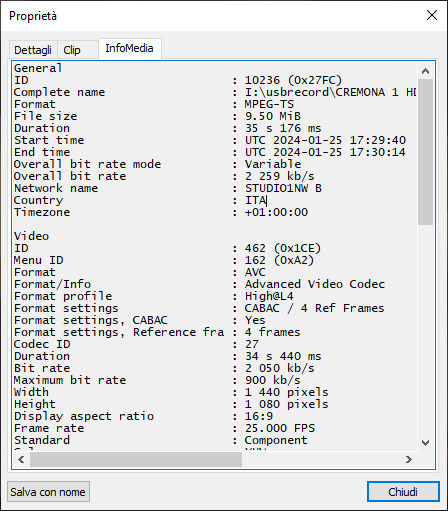The image size is (448, 511).
Task: Click the 'Format settings, CABAC' label
Action: [91, 320]
